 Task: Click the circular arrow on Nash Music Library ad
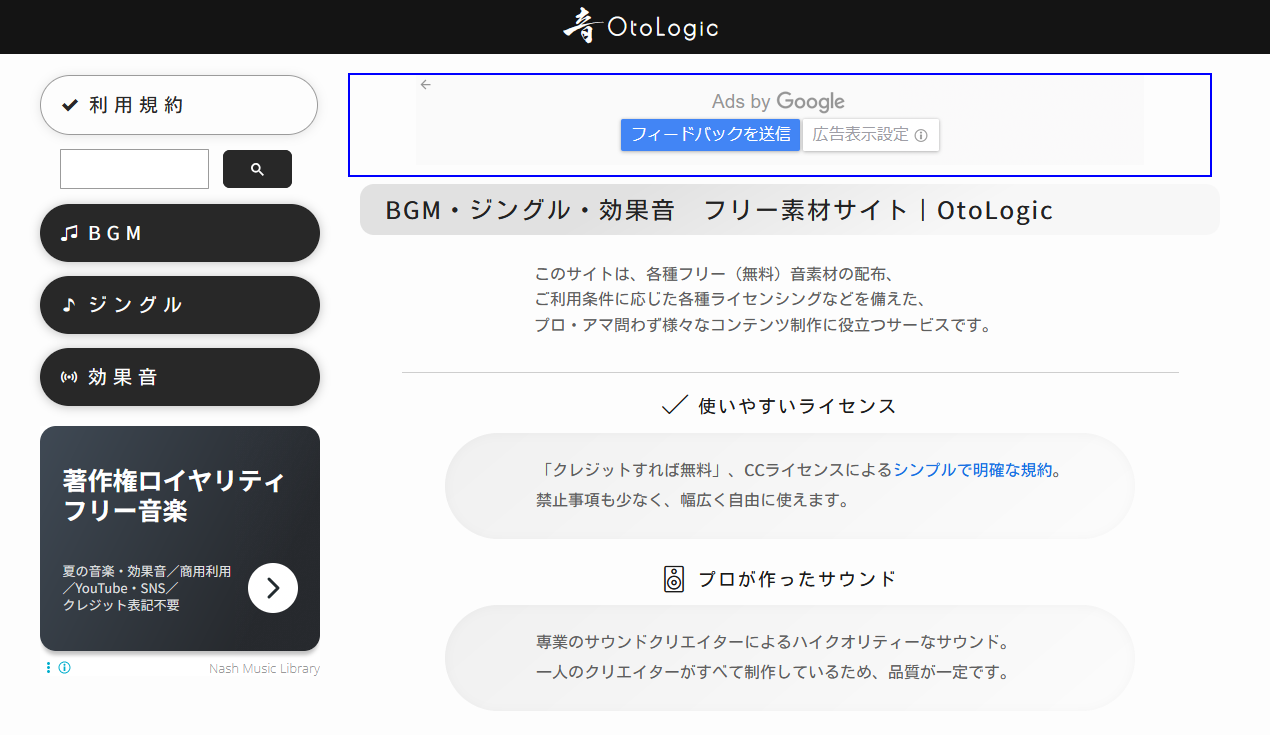coord(272,588)
